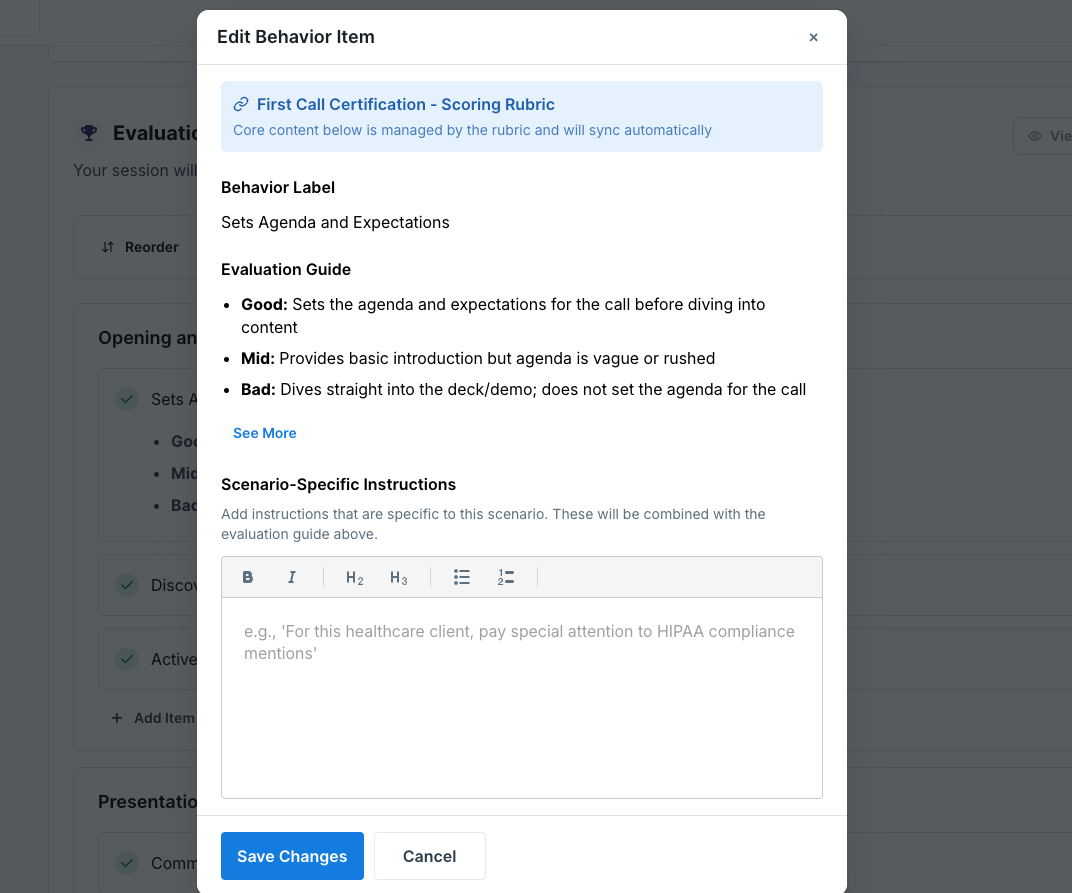The image size is (1072, 893).
Task: Click the plus icon beside Add Item
Action: (117, 718)
